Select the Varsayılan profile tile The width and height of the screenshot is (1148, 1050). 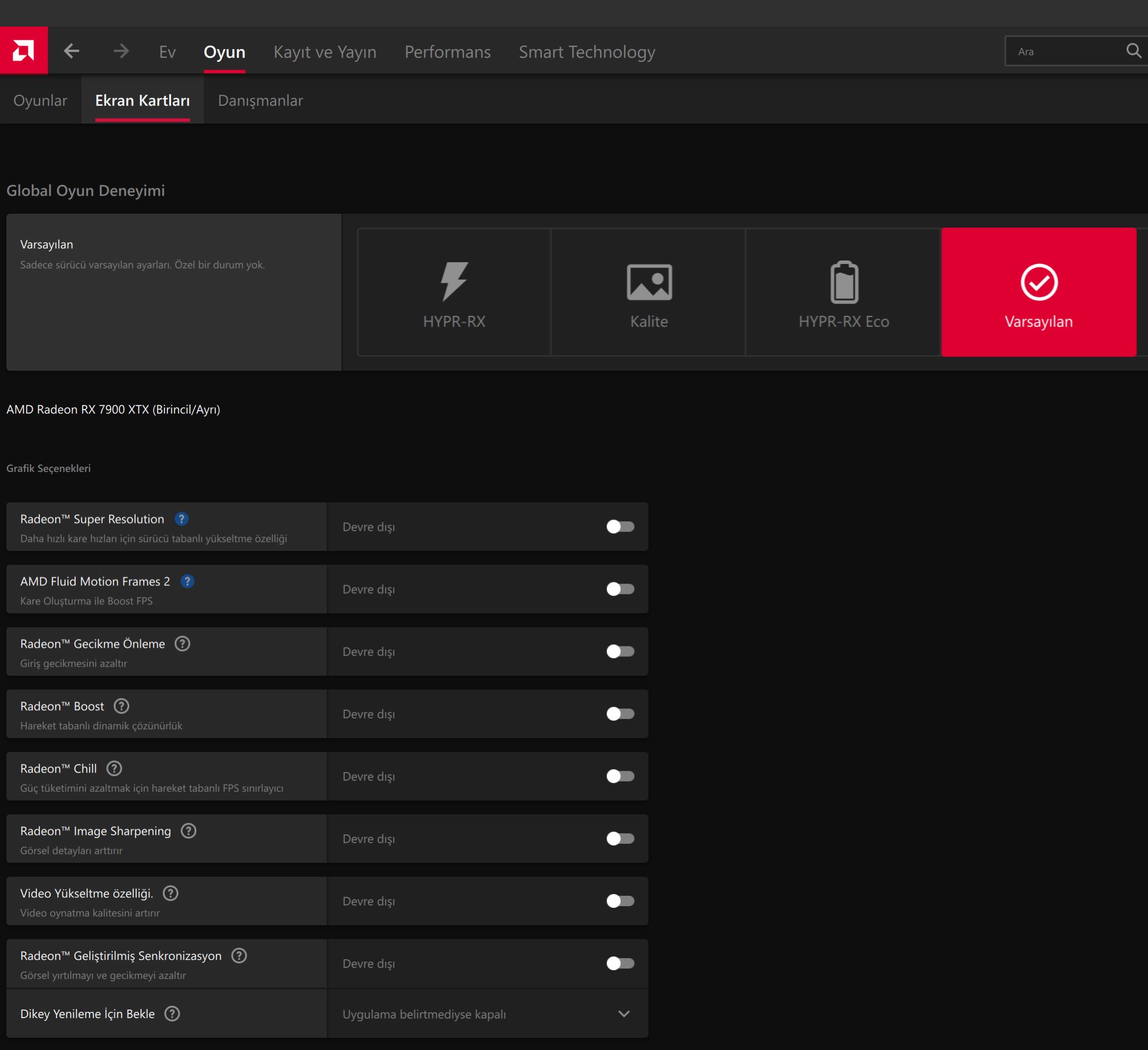(1039, 292)
